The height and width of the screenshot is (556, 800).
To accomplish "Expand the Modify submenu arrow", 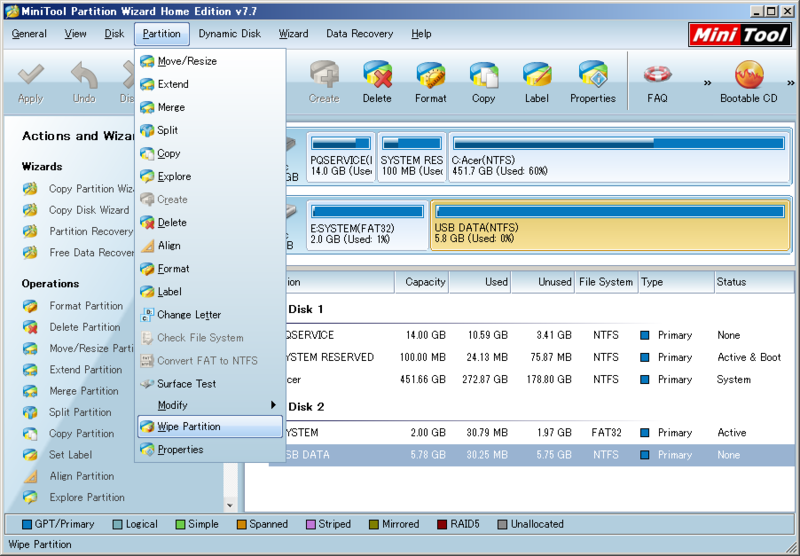I will [x=273, y=405].
